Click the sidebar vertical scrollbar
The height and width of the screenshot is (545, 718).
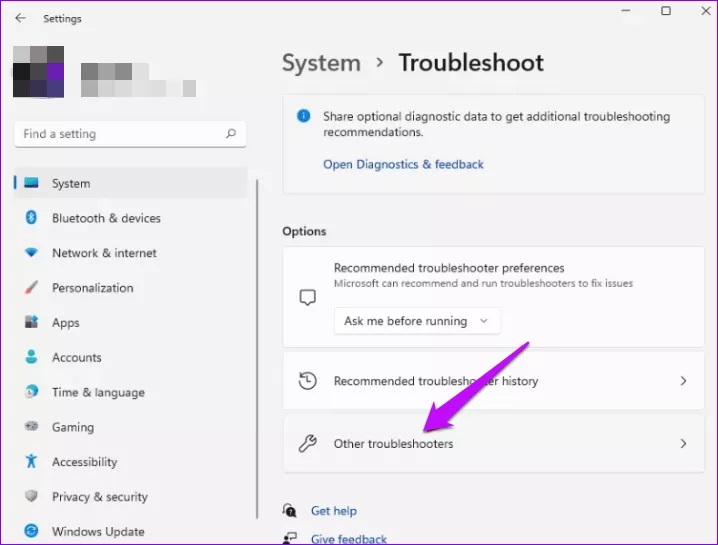257,349
